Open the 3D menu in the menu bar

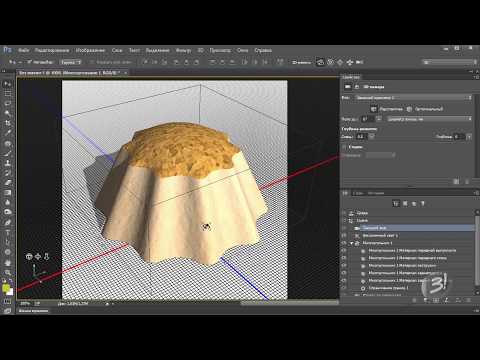201,50
